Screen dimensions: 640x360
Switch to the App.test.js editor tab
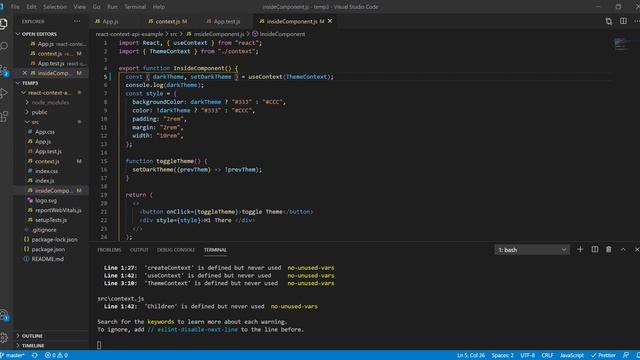tap(227, 21)
